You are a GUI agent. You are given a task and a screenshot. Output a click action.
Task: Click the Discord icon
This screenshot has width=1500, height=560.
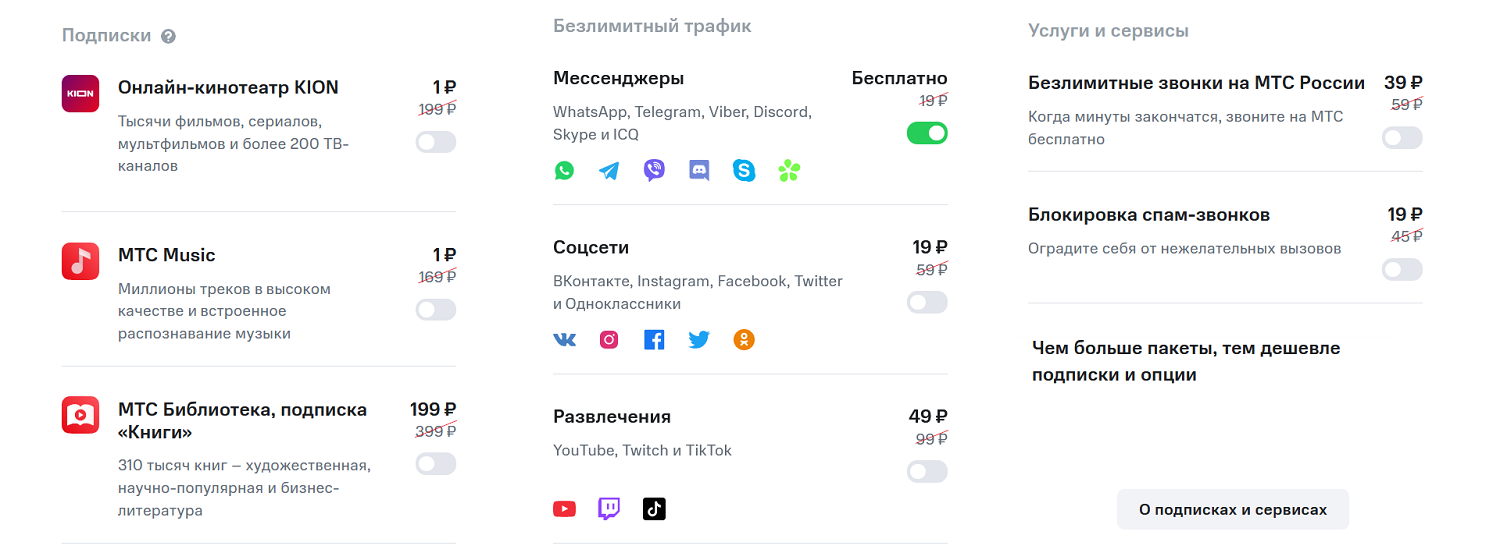click(x=699, y=171)
